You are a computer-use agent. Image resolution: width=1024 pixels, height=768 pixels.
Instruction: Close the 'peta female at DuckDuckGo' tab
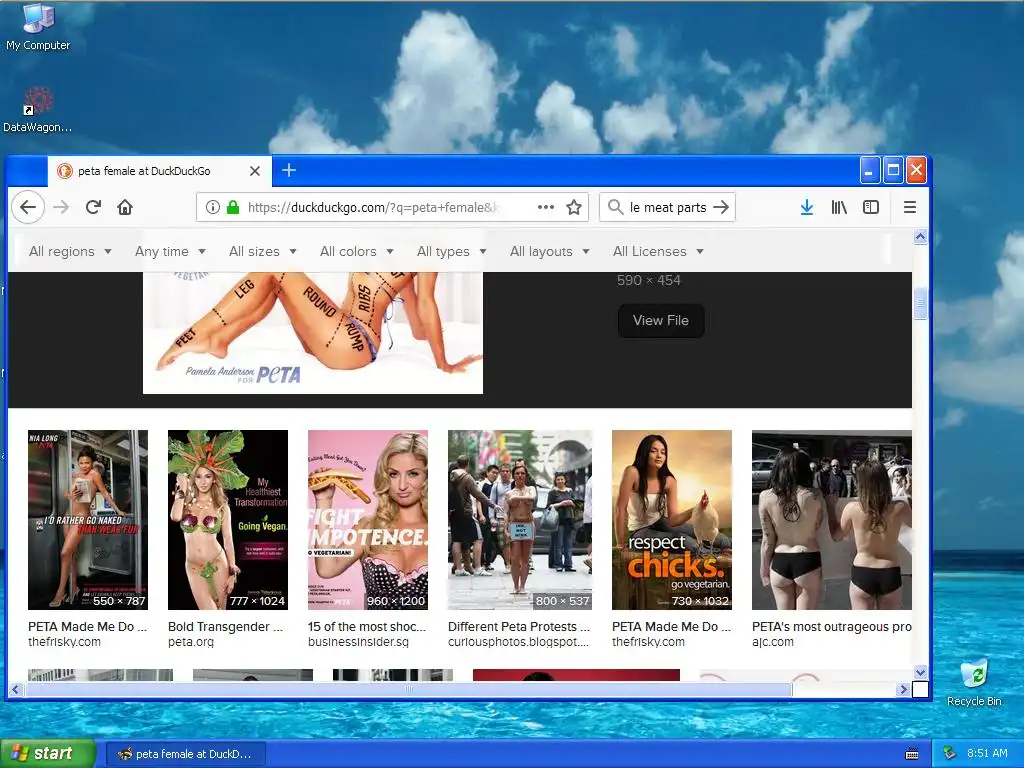point(255,171)
